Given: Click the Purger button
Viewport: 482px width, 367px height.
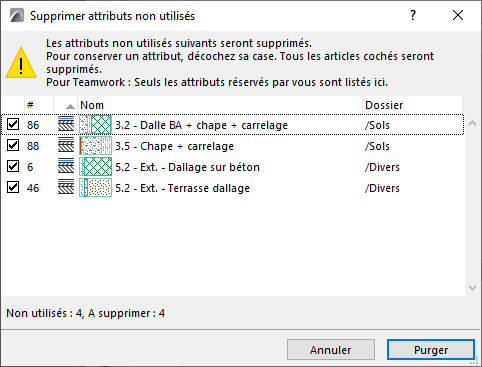Looking at the screenshot, I should coord(431,350).
